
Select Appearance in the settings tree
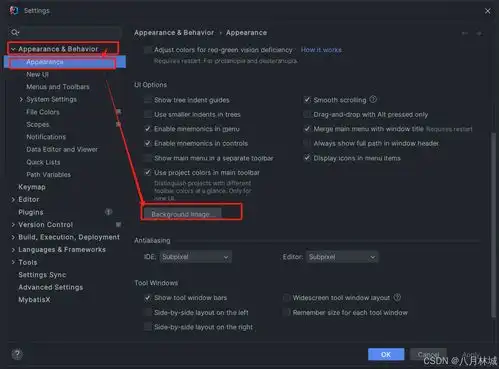click(x=65, y=62)
